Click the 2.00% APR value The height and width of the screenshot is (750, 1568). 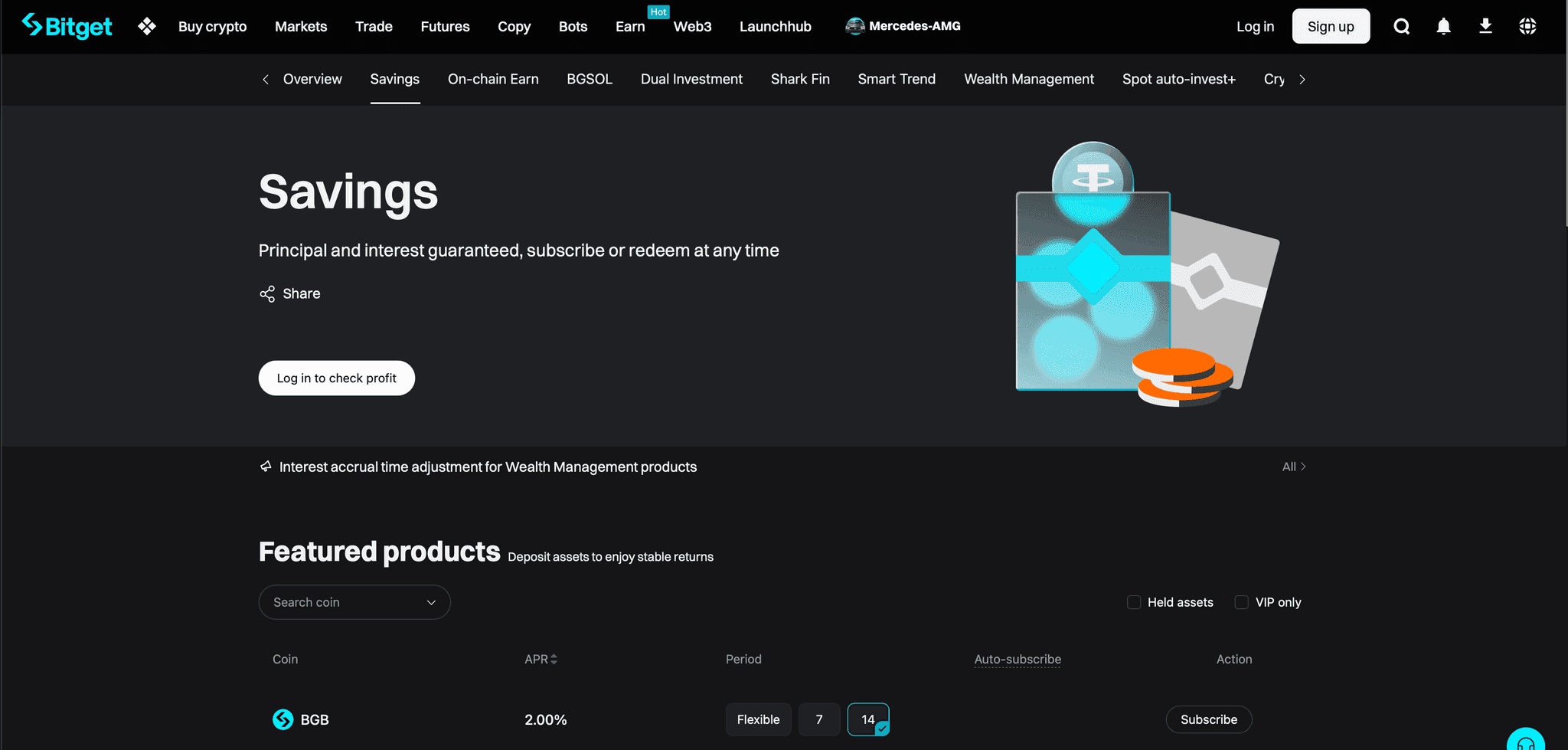[x=546, y=719]
